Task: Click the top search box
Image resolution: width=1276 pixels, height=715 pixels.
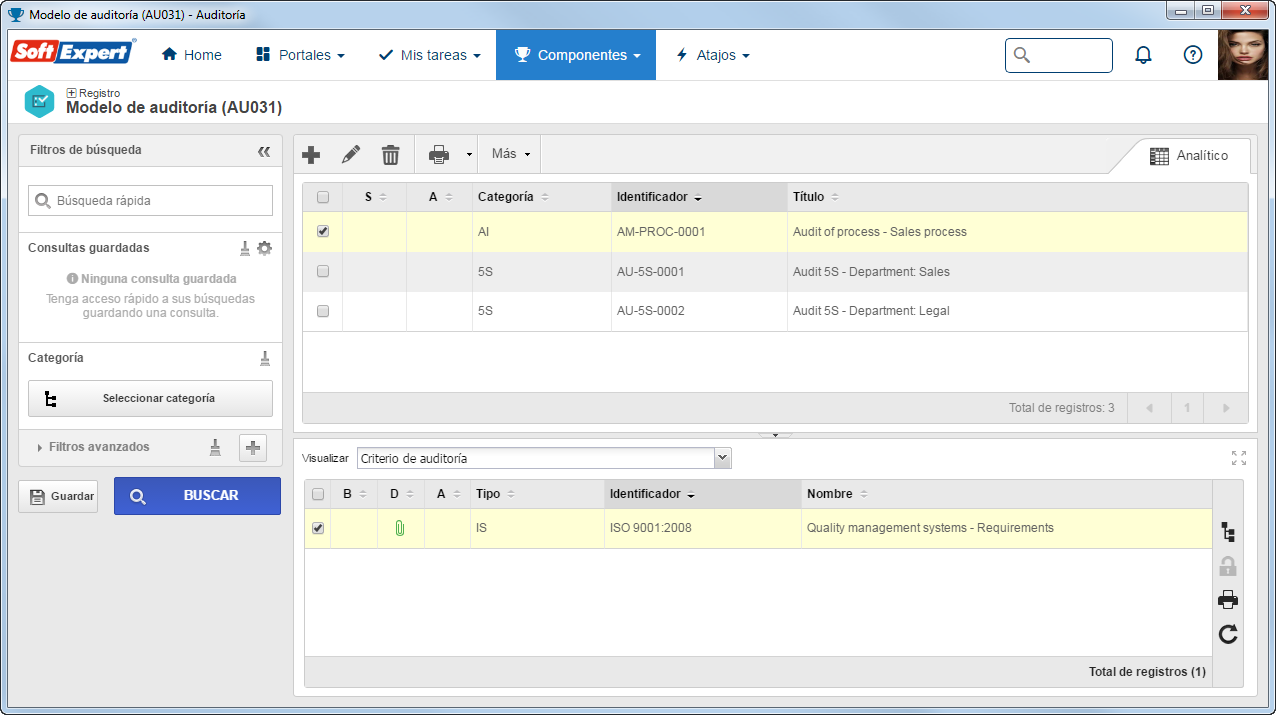Action: [1059, 55]
